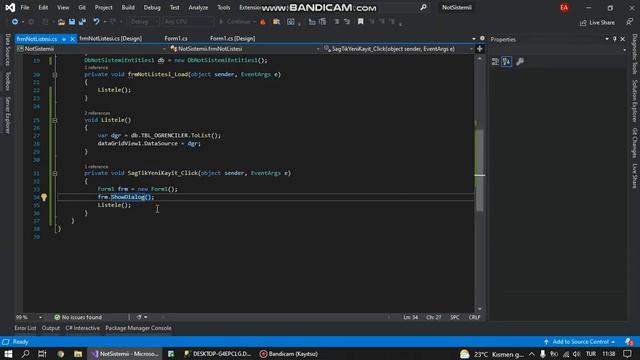Click the Browse file in Solution toolbar icon

click(x=276, y=22)
